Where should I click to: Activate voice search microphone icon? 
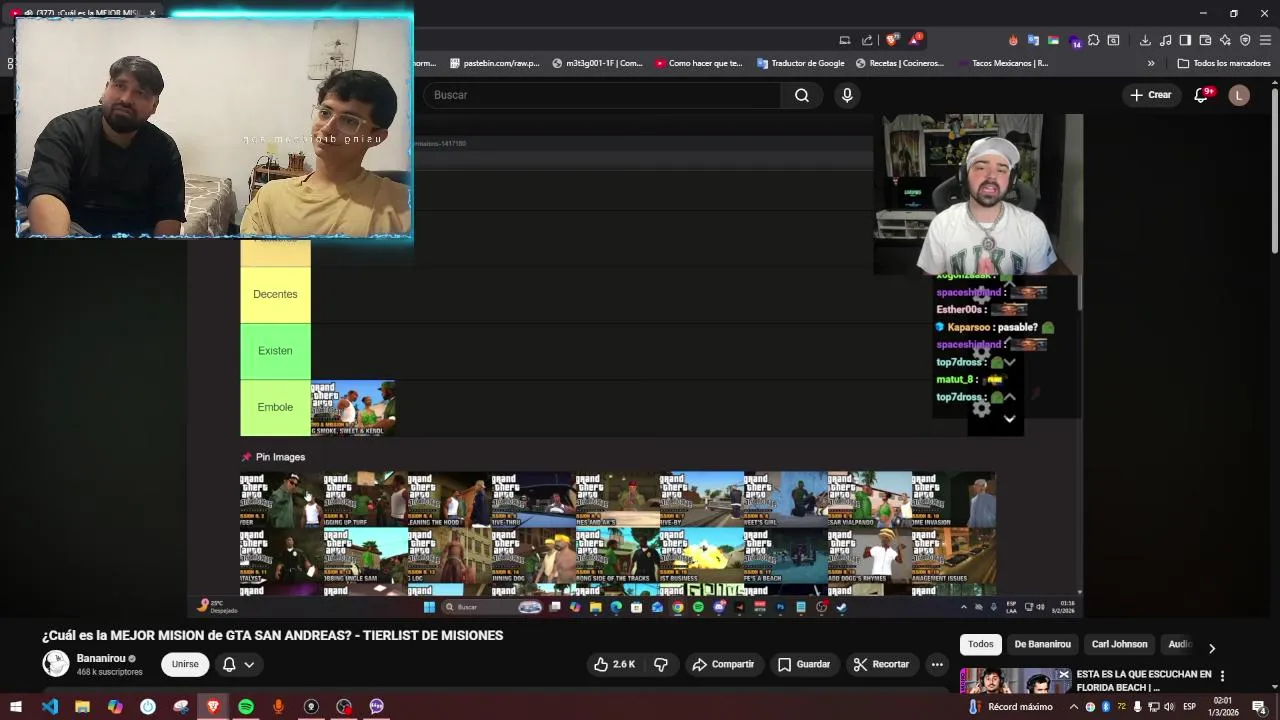(x=847, y=95)
